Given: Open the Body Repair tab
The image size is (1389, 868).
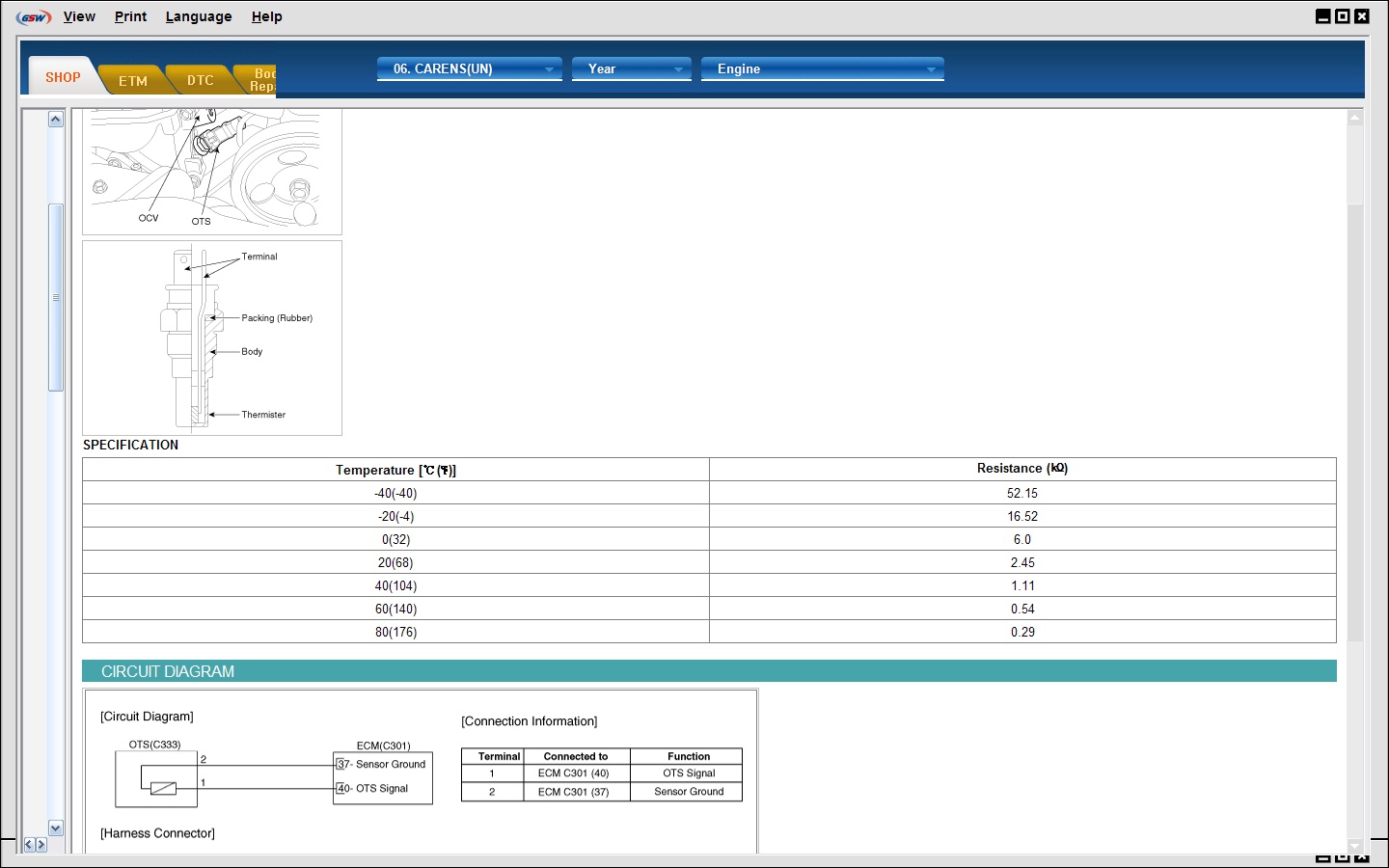Looking at the screenshot, I should tap(261, 80).
